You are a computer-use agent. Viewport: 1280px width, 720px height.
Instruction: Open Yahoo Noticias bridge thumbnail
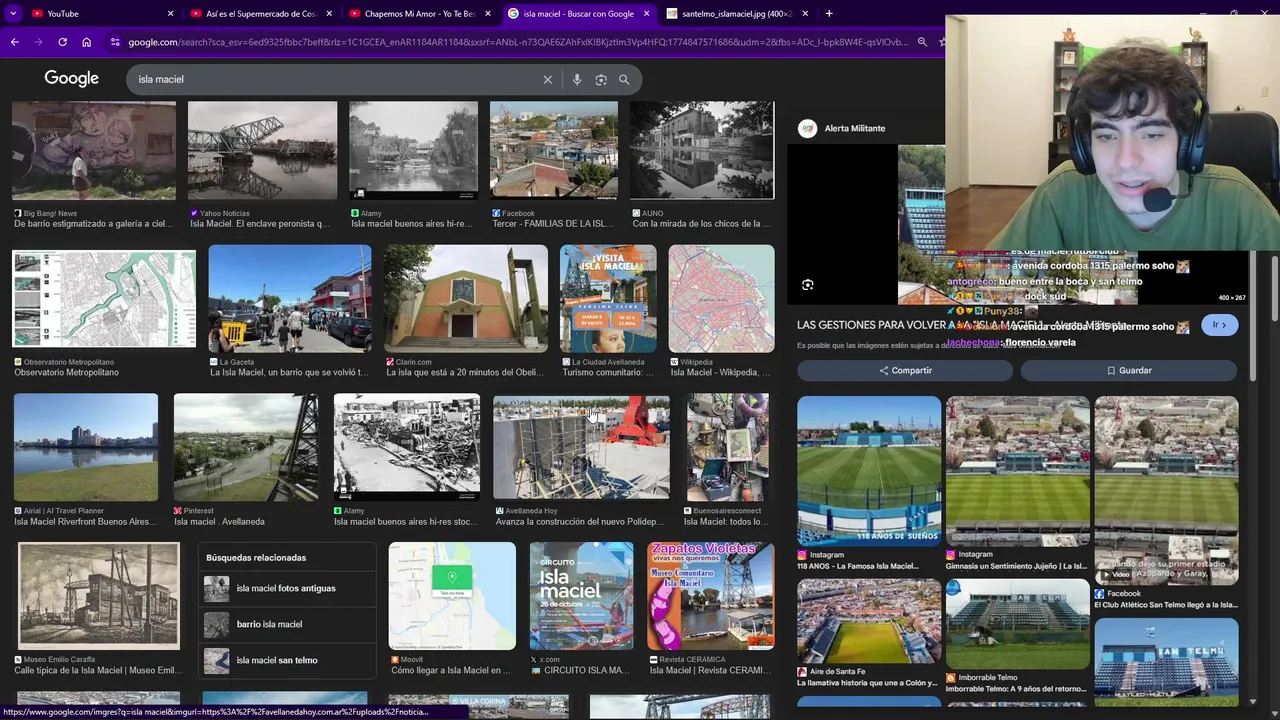(262, 150)
